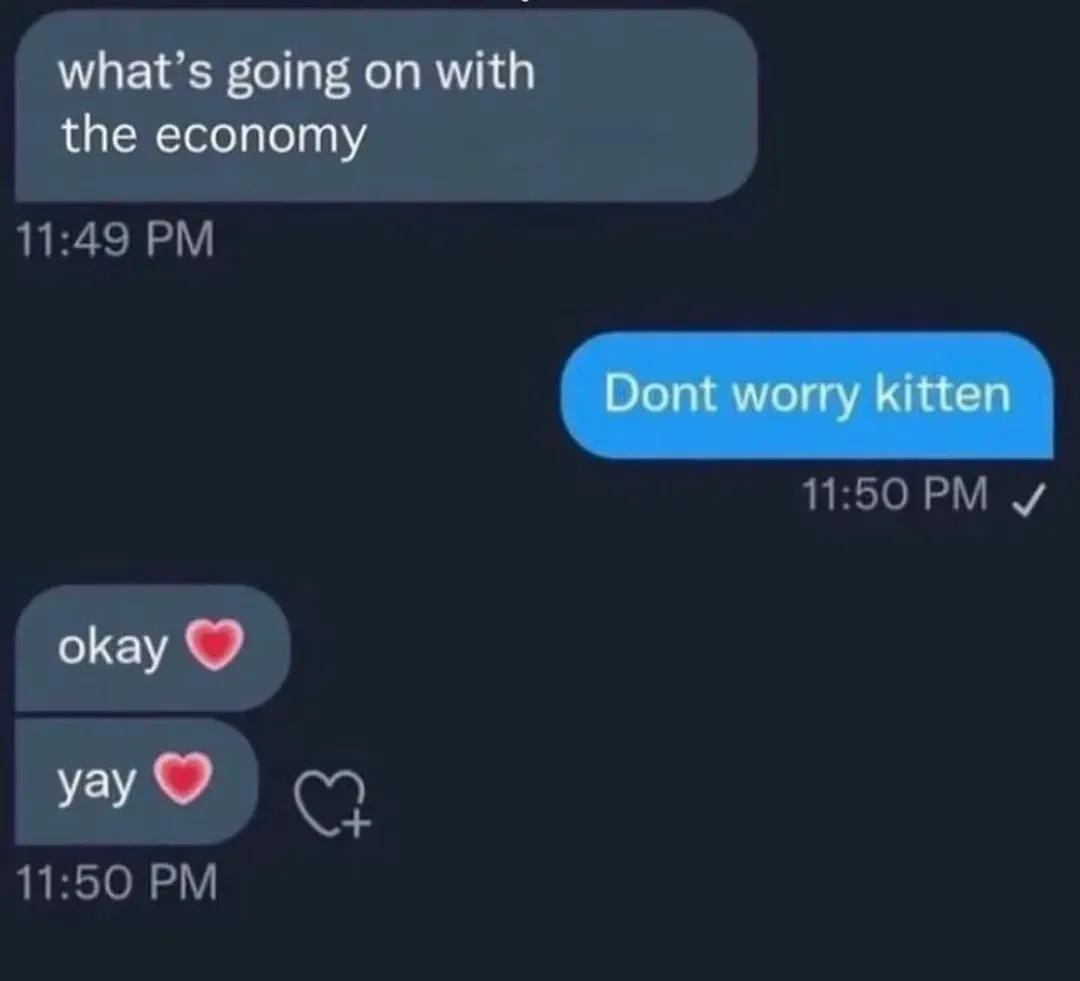Image resolution: width=1080 pixels, height=981 pixels.
Task: Select the blue "Dont worry kitten" bubble
Action: click(807, 395)
